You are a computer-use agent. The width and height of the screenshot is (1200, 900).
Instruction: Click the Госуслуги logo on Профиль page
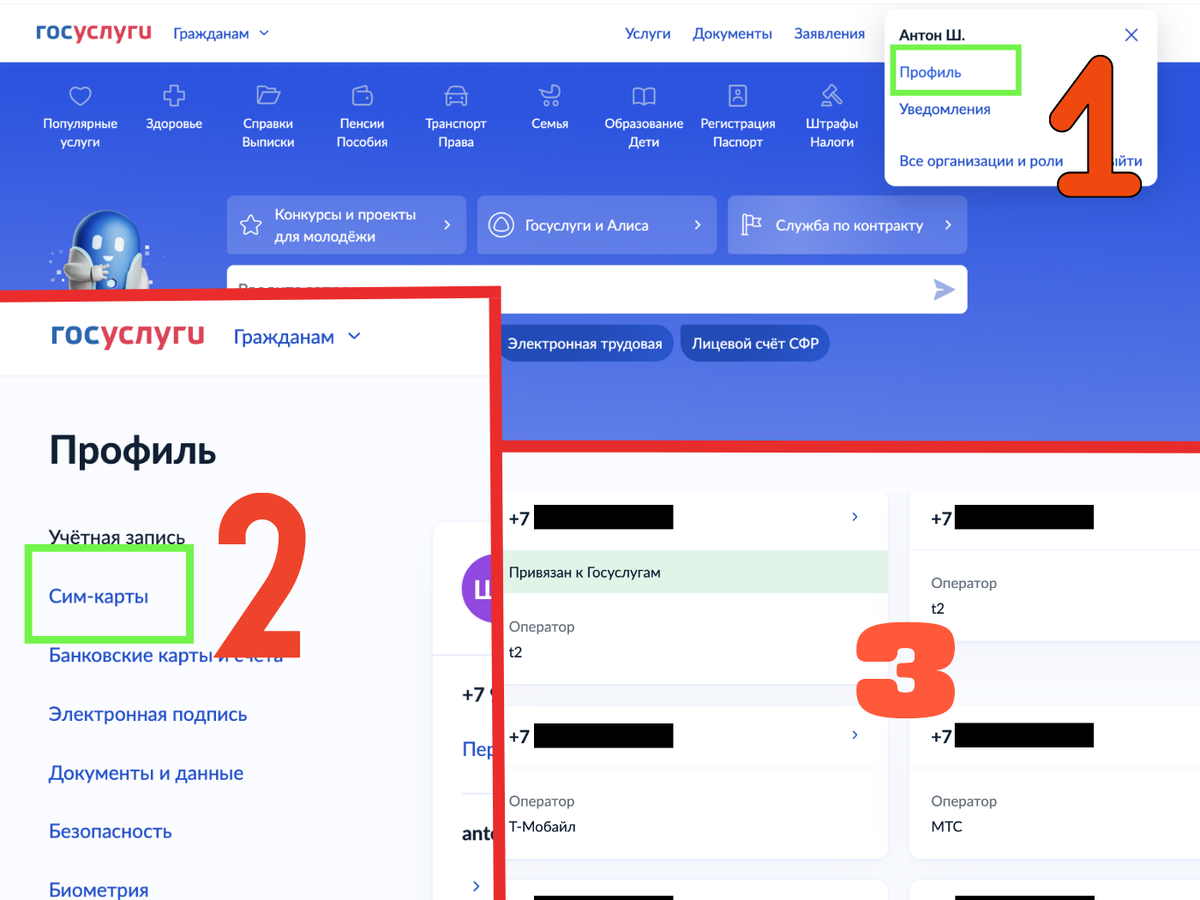pyautogui.click(x=128, y=336)
